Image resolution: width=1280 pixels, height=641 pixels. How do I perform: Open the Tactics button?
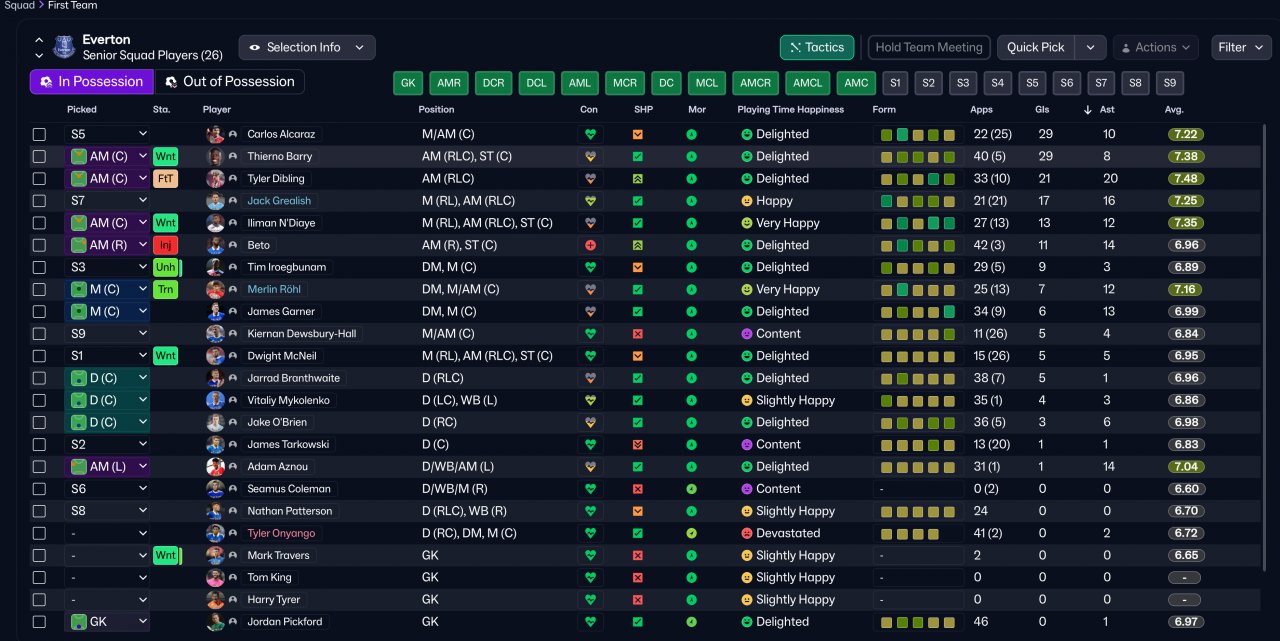coord(817,47)
